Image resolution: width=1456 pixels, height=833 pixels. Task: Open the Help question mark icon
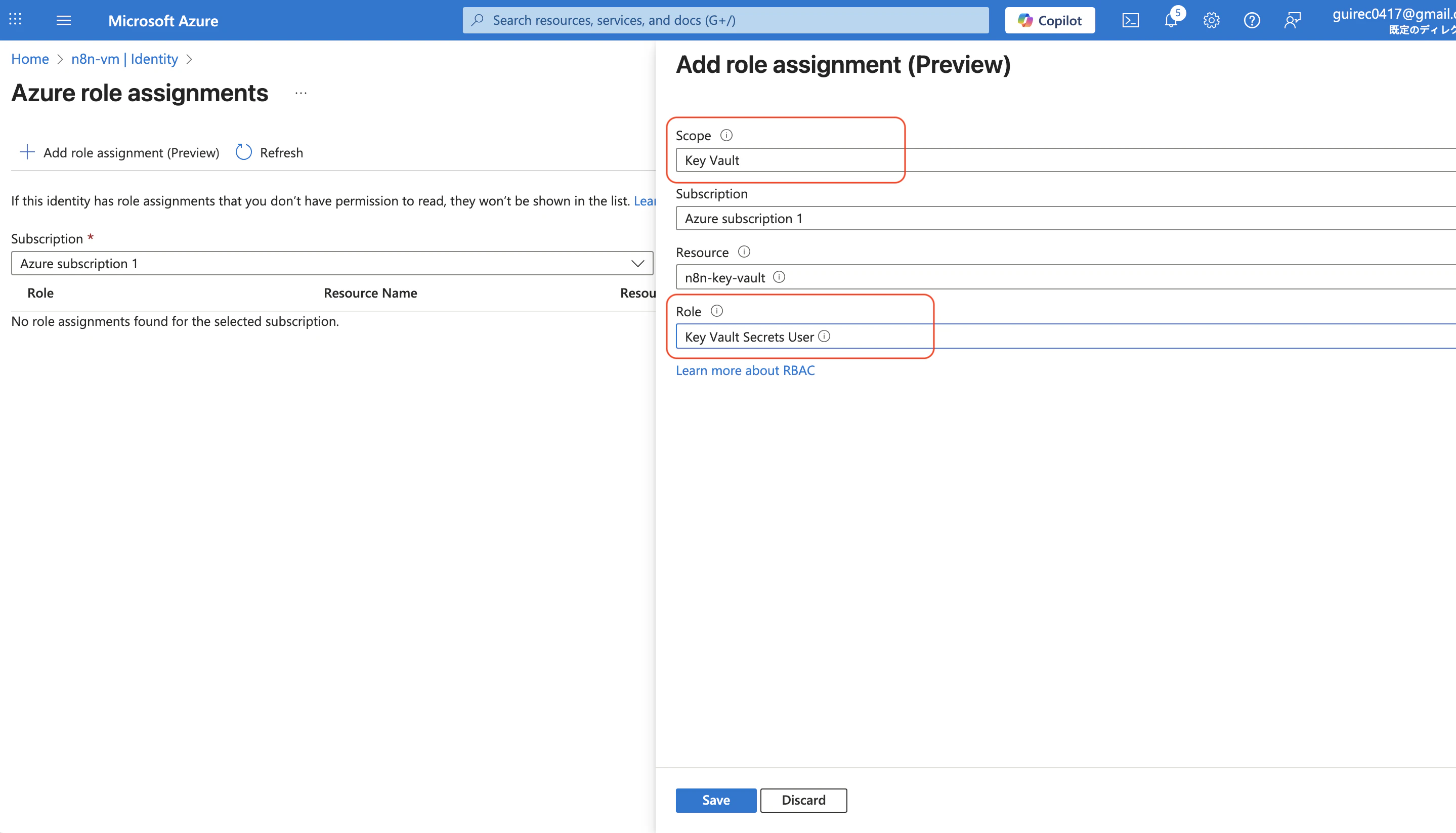(x=1251, y=21)
